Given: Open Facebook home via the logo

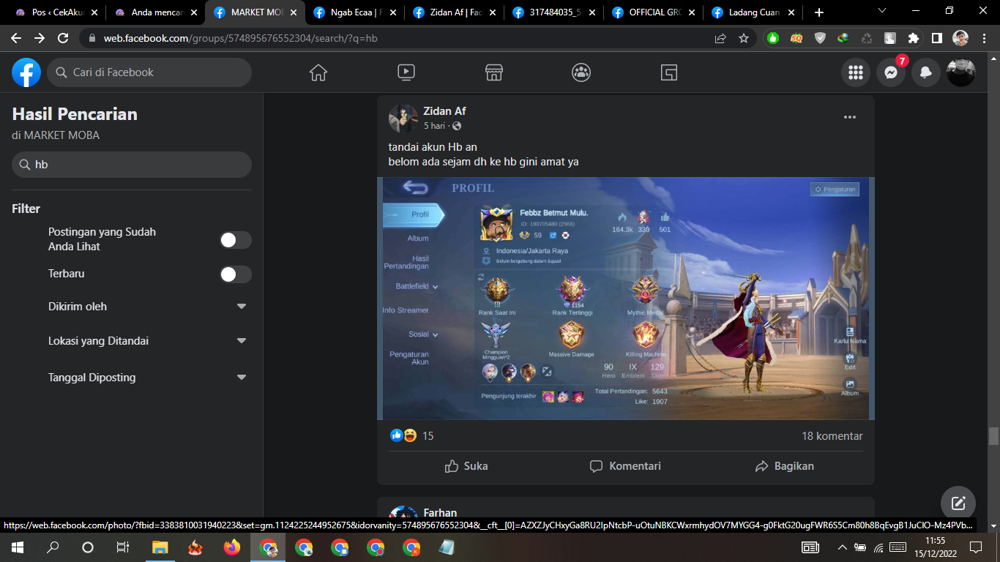Looking at the screenshot, I should coord(26,72).
